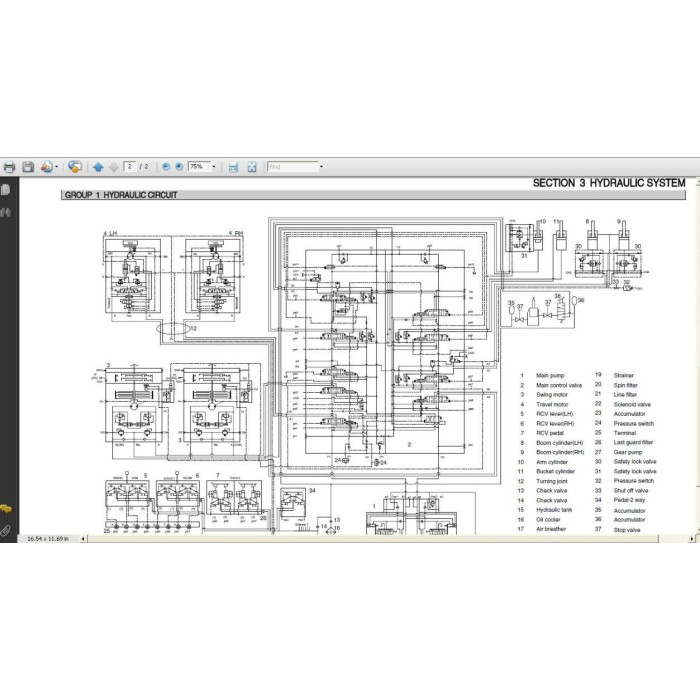Click the 'GROUP 1 HYDRAULIC CIRCUIT' heading
This screenshot has width=700, height=700.
[121, 195]
